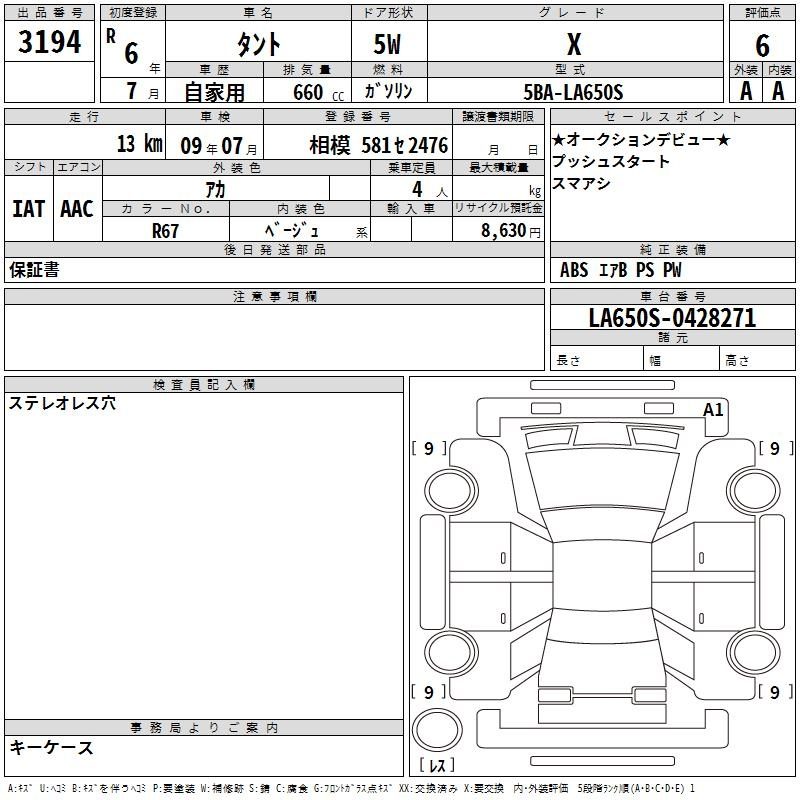Click the "カラーNo." header

(x=166, y=208)
